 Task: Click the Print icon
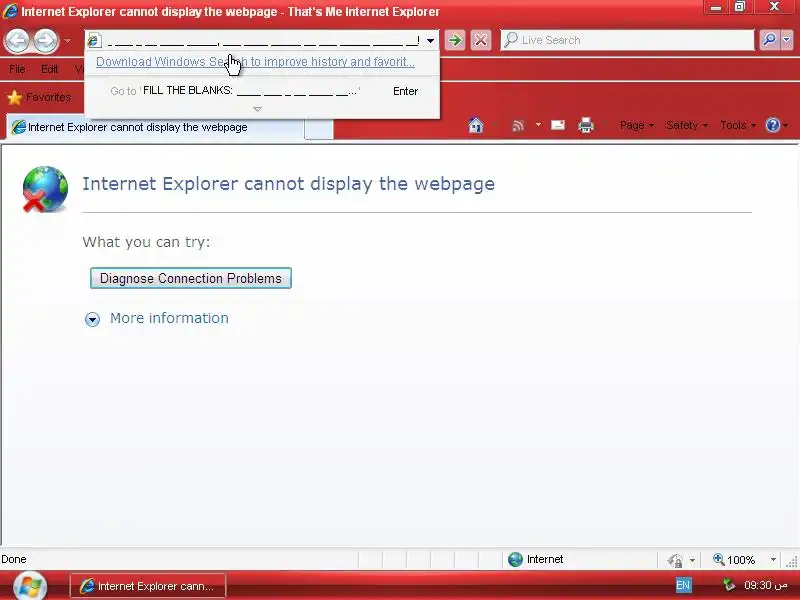(x=585, y=125)
